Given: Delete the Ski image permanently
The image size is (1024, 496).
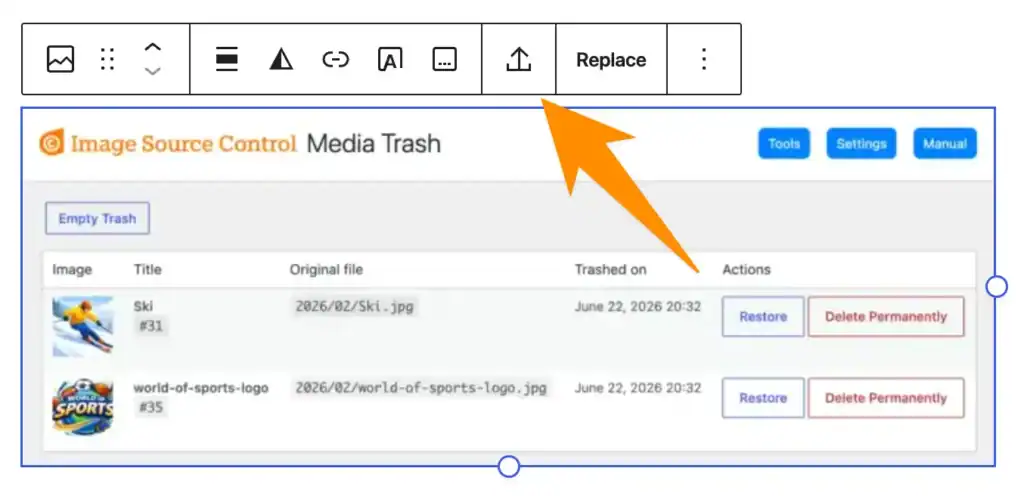Looking at the screenshot, I should tap(886, 317).
